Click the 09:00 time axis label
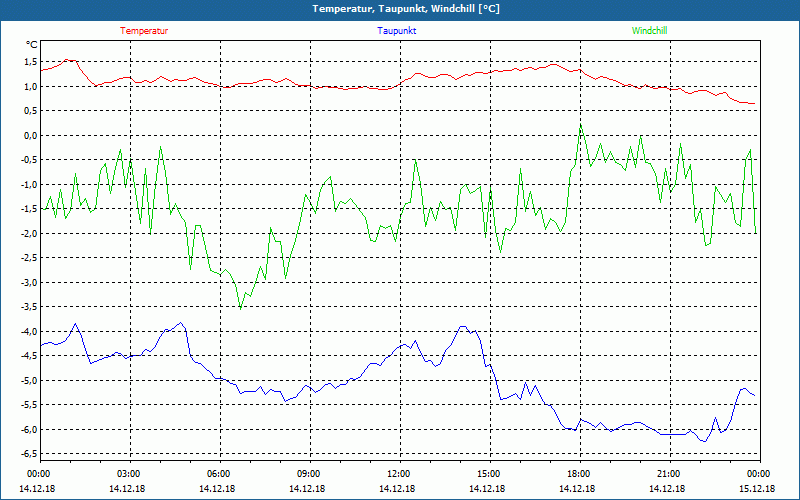The height and width of the screenshot is (500, 800). click(307, 474)
